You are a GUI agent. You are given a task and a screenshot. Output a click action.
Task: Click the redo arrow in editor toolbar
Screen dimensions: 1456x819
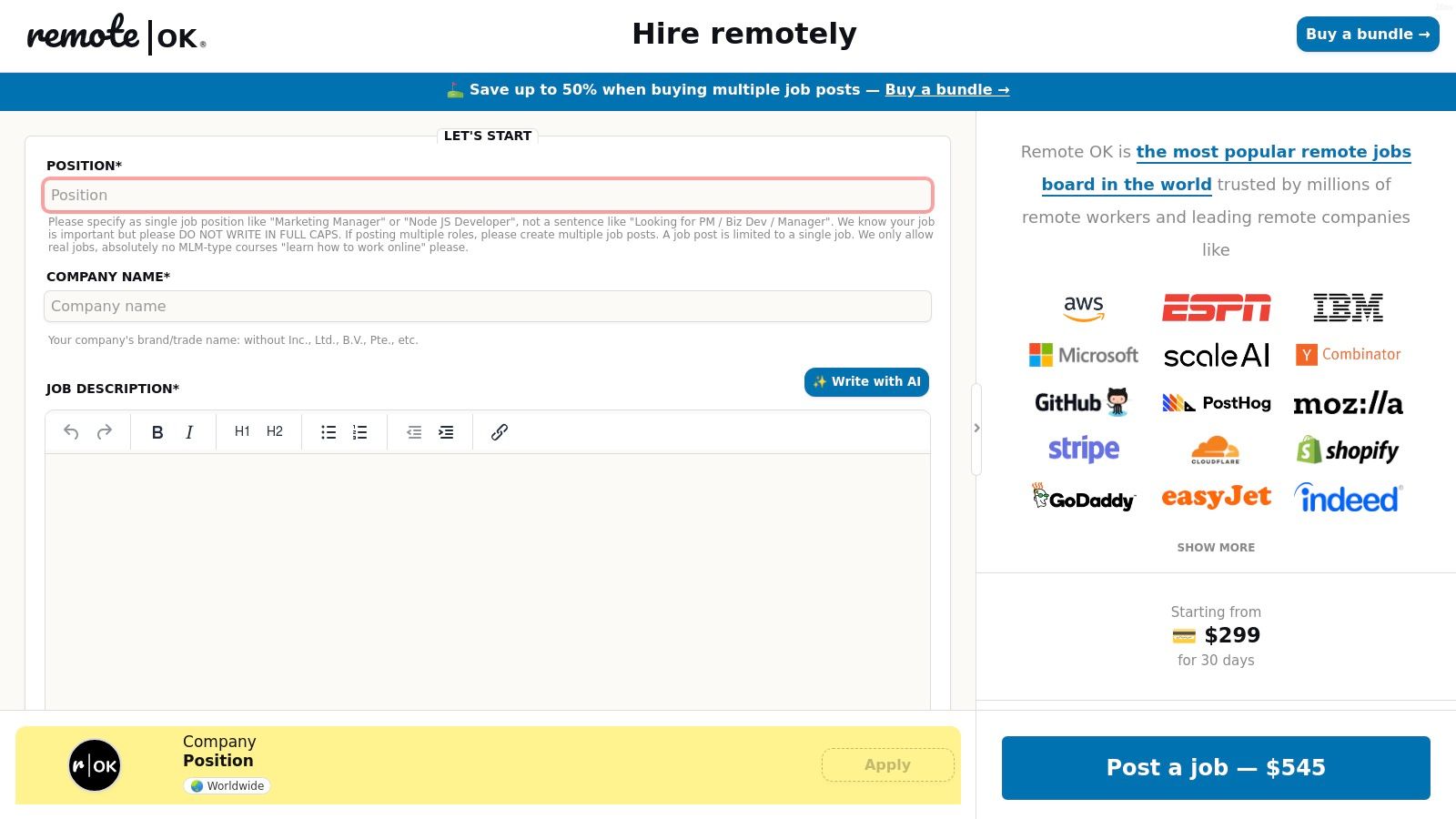[x=105, y=432]
